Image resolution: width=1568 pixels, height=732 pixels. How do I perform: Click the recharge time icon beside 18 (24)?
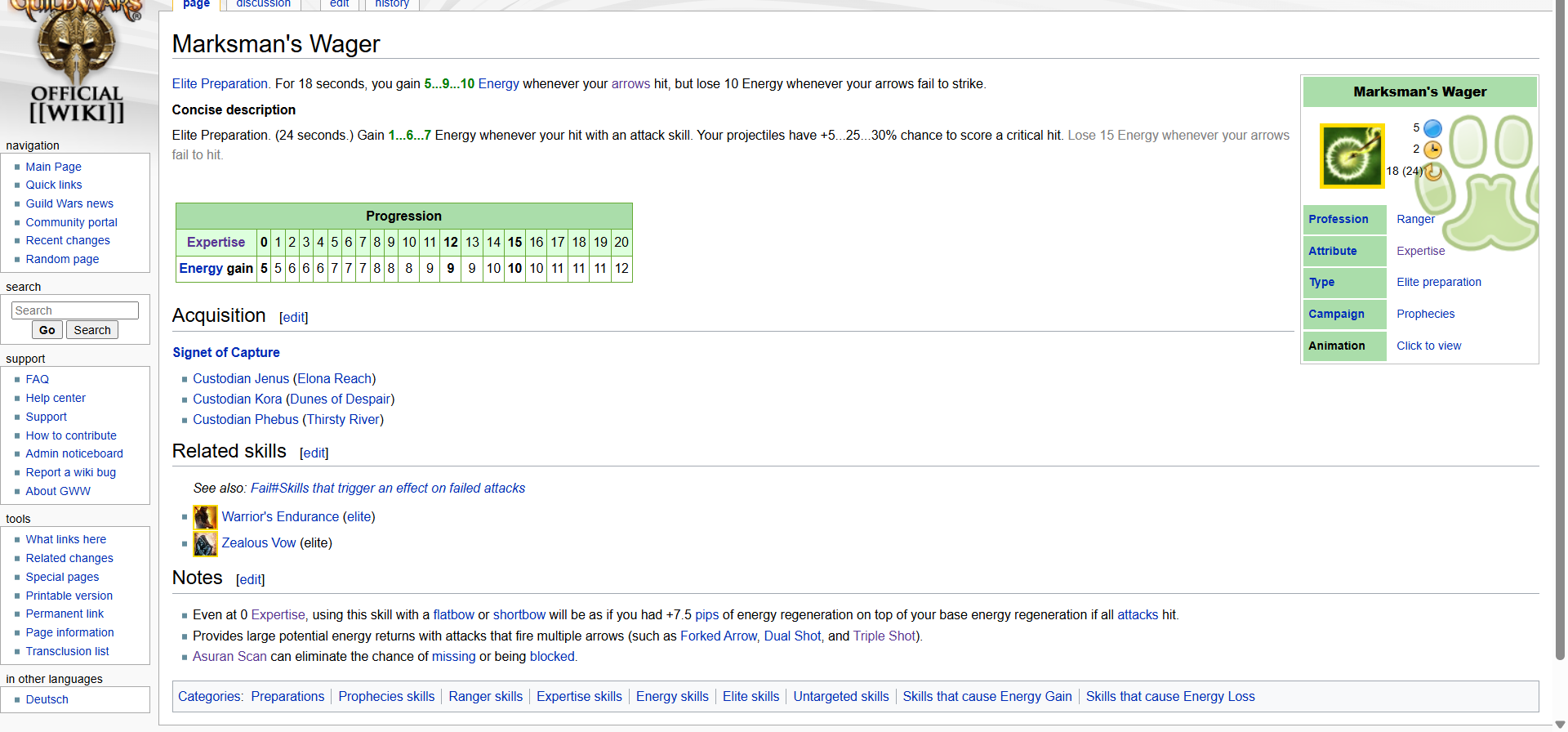point(1434,171)
